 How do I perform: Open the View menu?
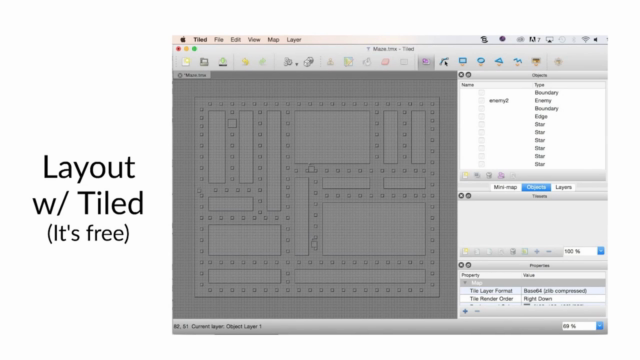[253, 40]
